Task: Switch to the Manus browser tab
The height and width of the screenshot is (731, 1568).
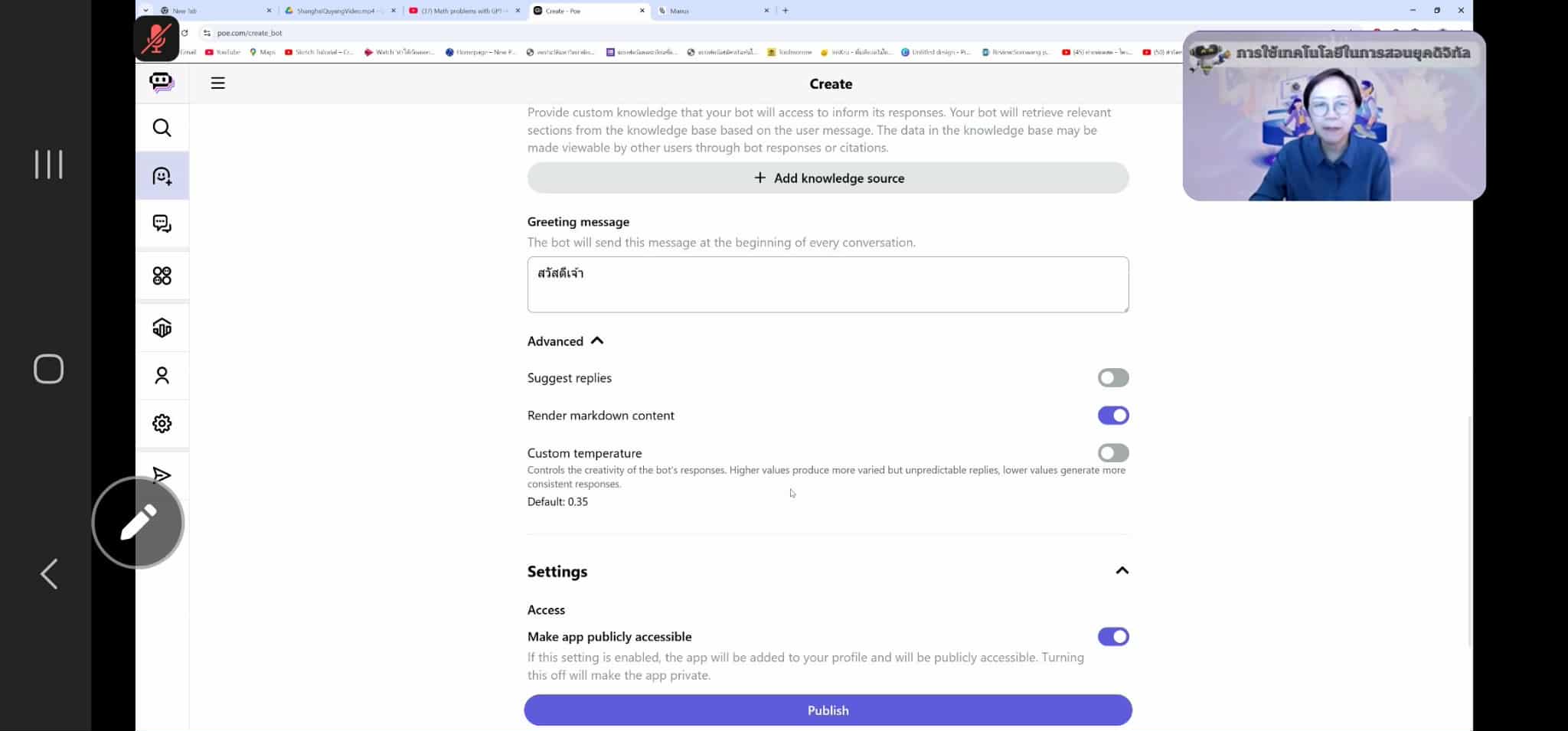Action: (714, 11)
